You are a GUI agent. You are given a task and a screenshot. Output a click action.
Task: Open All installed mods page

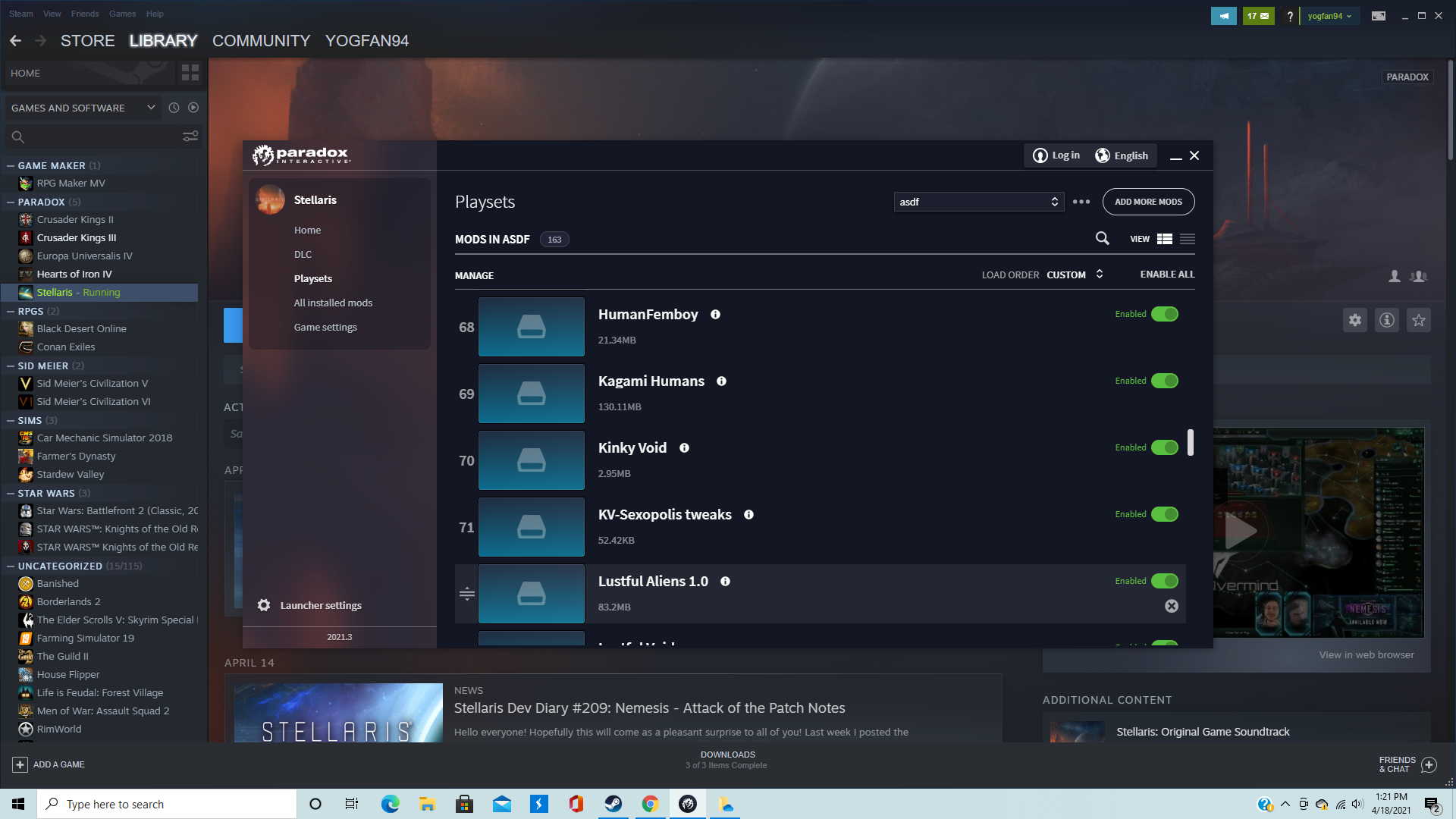point(333,303)
